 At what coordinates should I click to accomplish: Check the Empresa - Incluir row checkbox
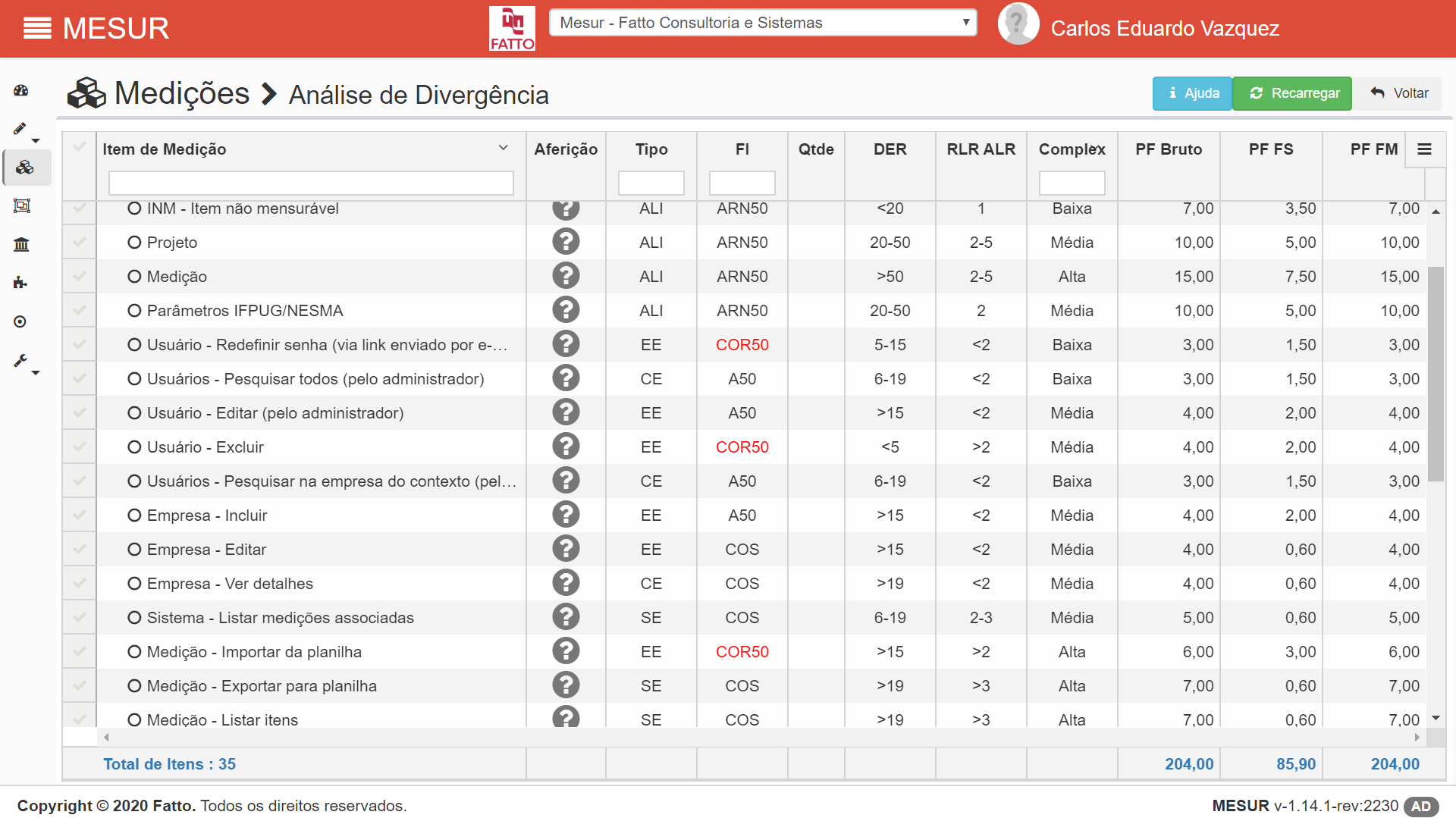tap(80, 515)
